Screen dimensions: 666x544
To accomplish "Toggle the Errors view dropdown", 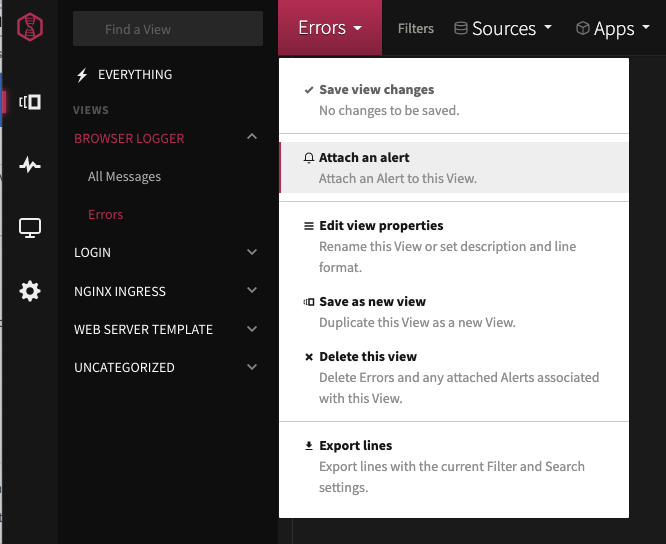I will click(x=330, y=28).
